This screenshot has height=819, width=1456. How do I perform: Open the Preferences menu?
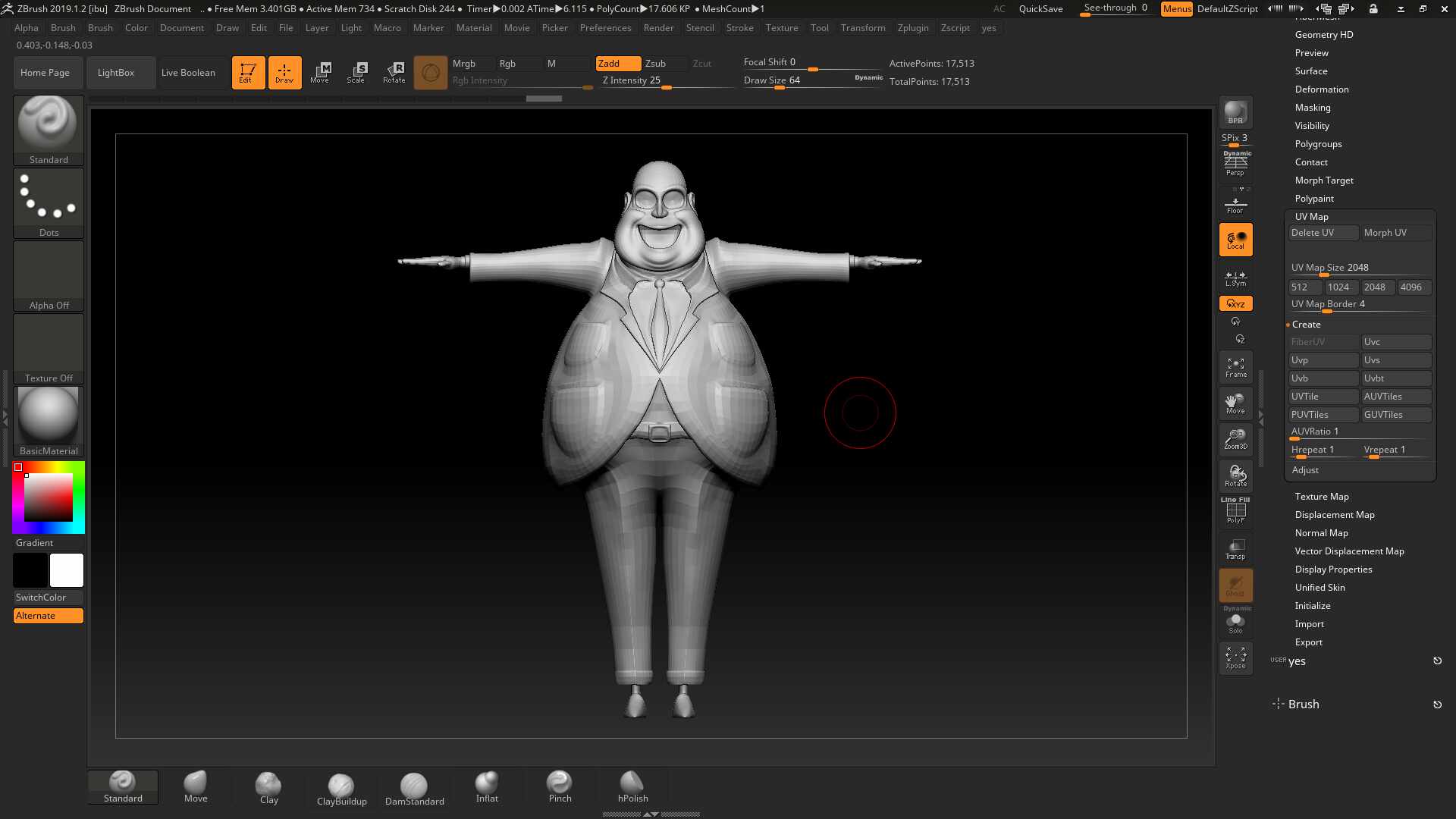point(605,28)
